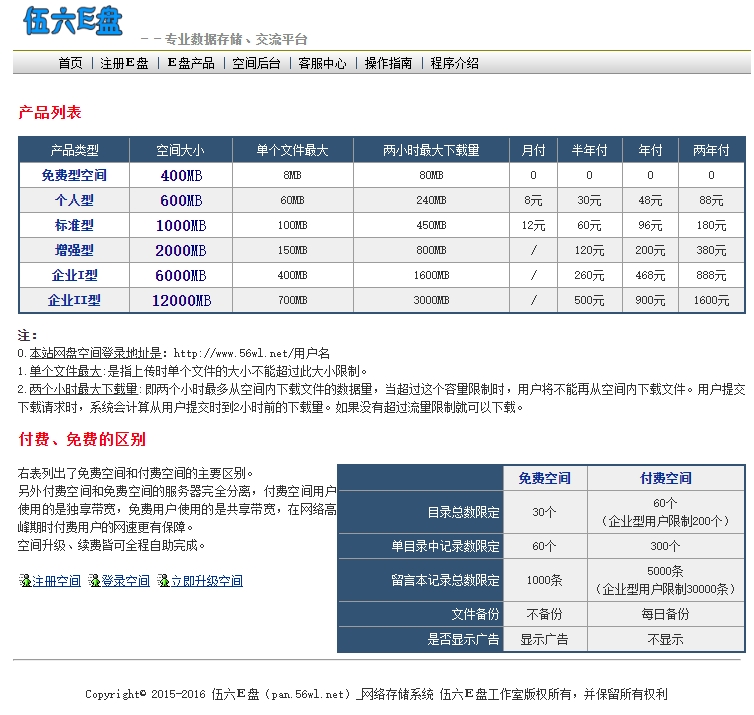Click the 900元 yearly price cell
The height and width of the screenshot is (715, 754).
(650, 301)
